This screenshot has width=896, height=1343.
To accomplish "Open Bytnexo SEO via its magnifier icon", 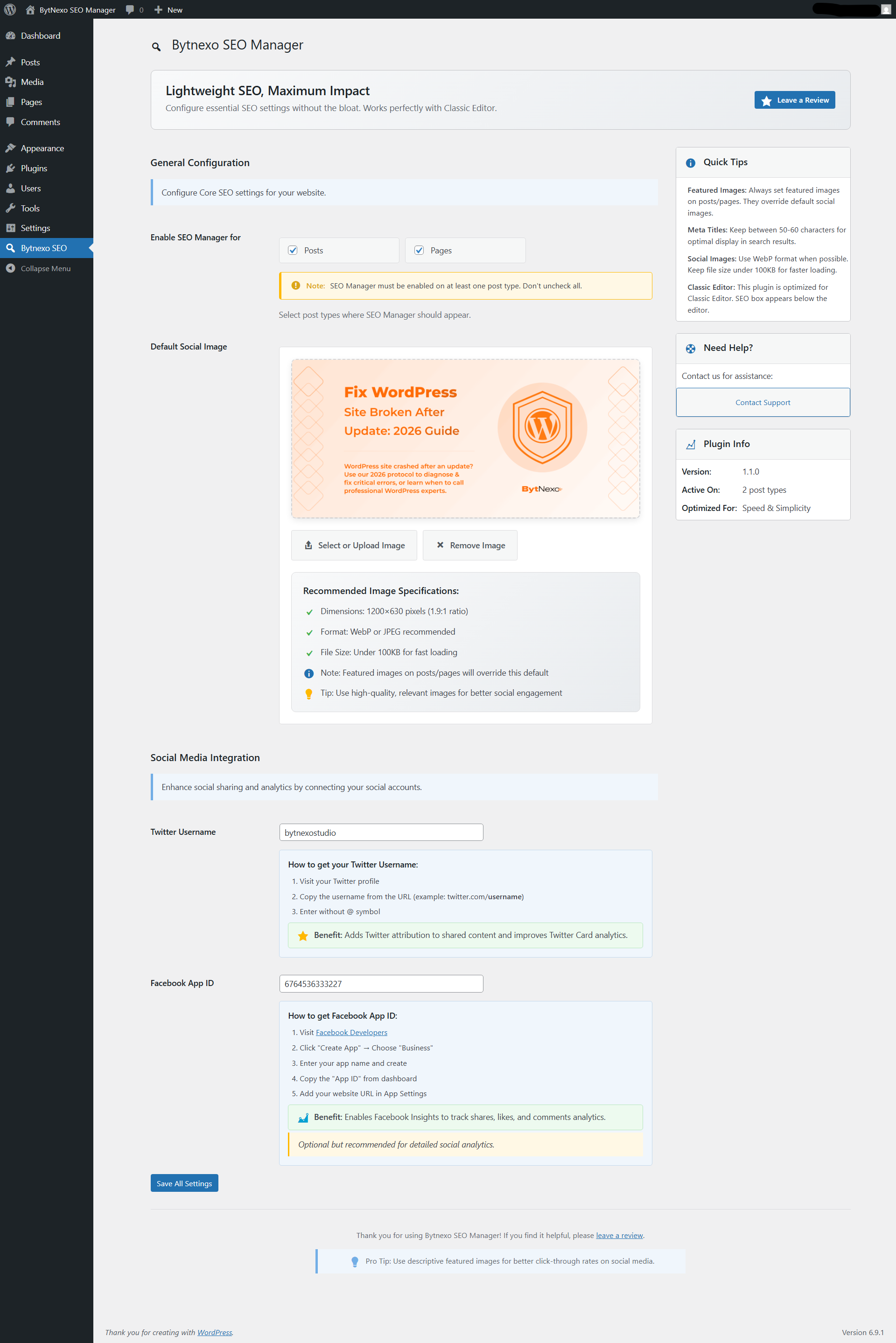I will [11, 247].
